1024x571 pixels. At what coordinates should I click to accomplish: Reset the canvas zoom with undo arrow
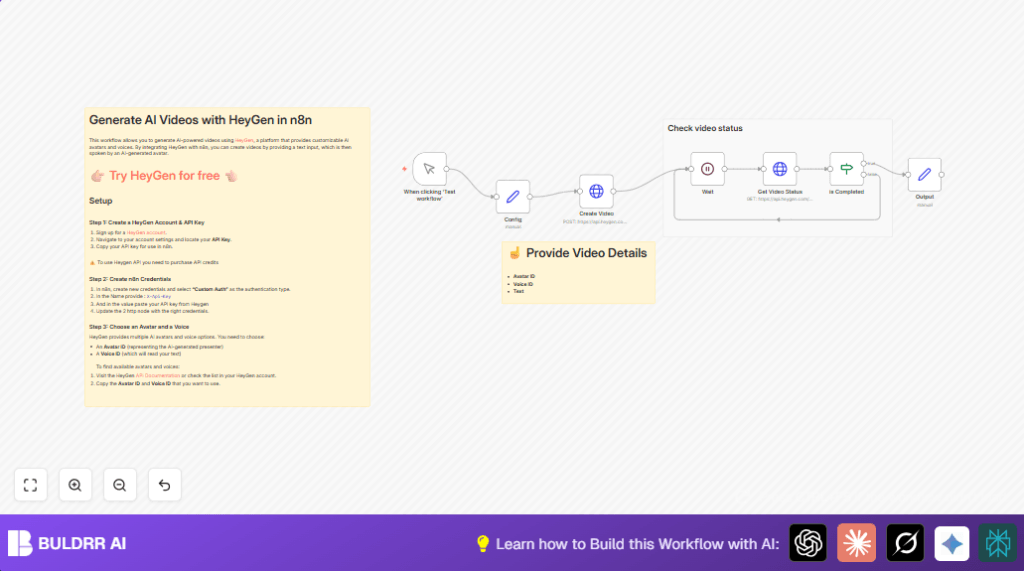(x=165, y=485)
